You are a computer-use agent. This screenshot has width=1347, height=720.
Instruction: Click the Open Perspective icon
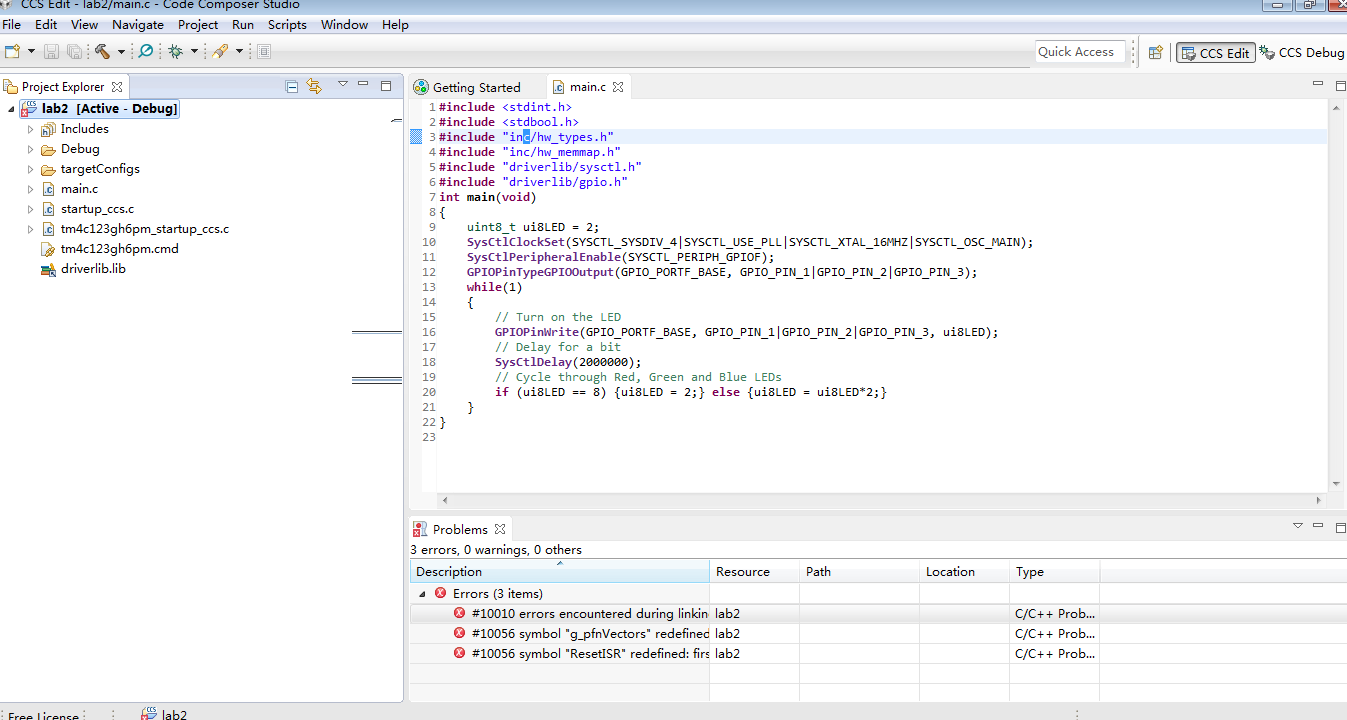1155,52
